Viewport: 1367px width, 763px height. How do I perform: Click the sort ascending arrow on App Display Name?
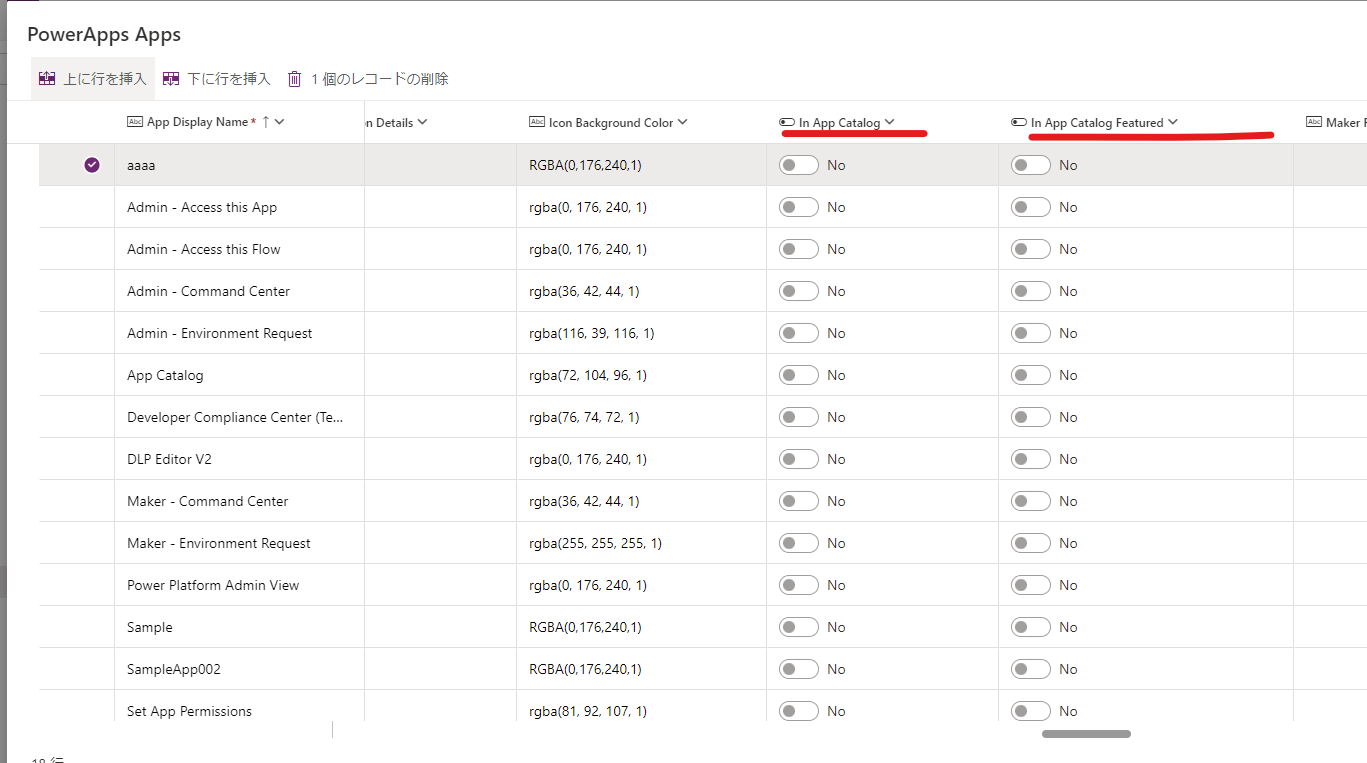point(265,122)
